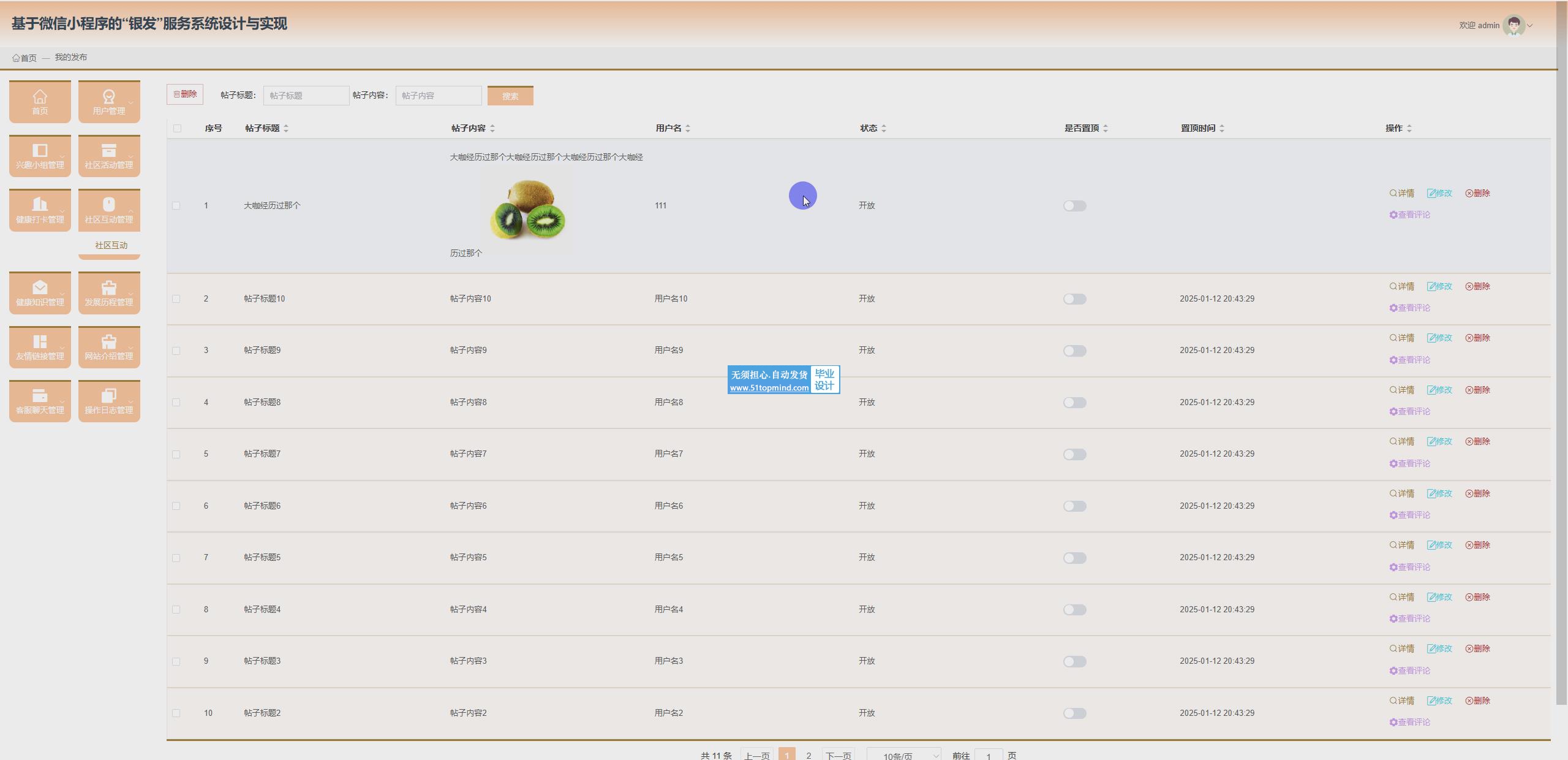
Task: Select the 社区互动 submenu item
Action: click(x=111, y=245)
